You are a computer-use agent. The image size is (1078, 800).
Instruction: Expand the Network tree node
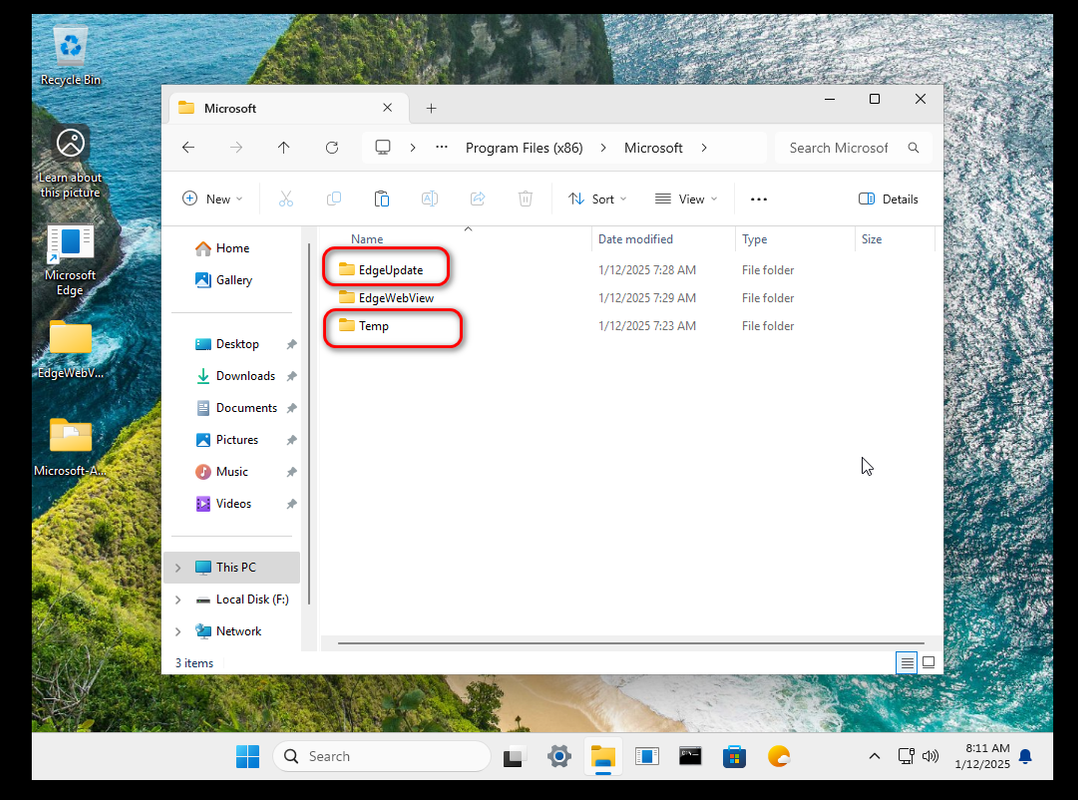point(178,632)
